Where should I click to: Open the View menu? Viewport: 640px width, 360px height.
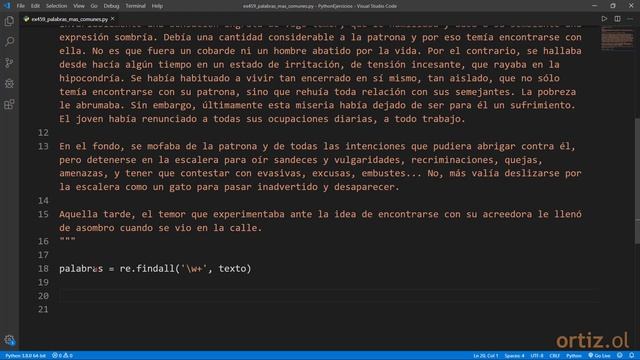click(x=79, y=6)
